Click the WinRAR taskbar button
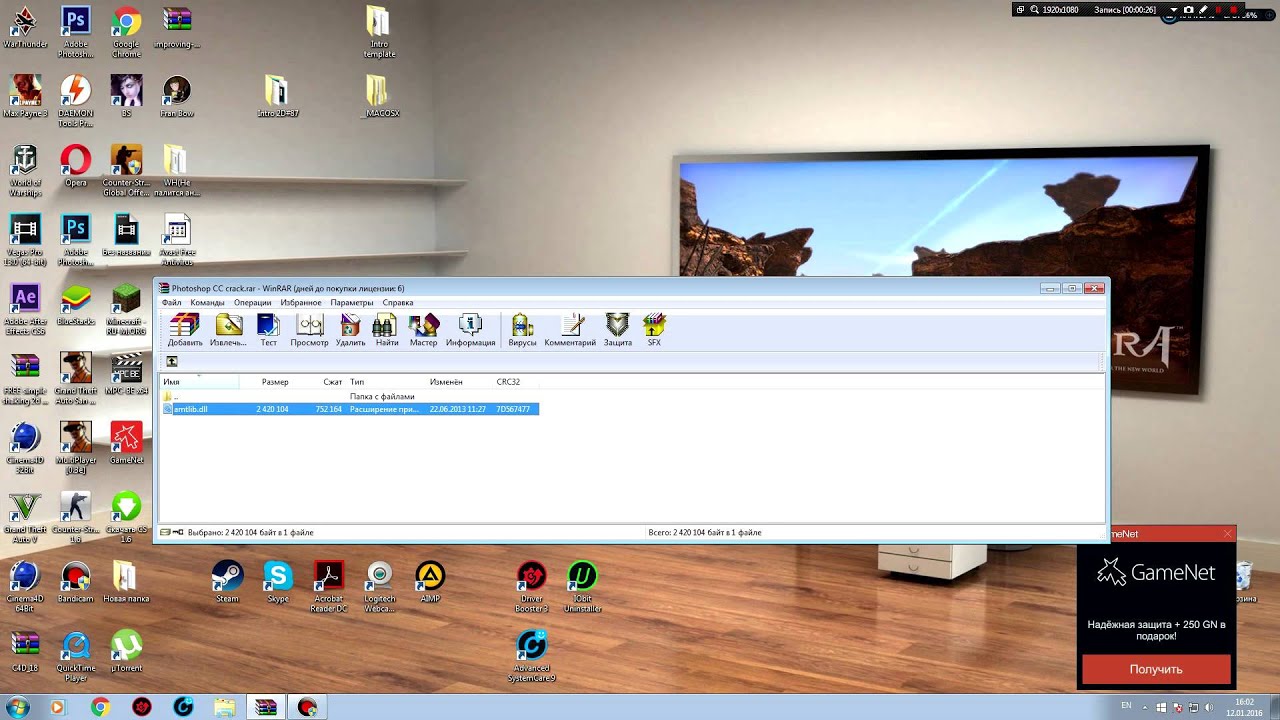1280x720 pixels. pos(266,707)
